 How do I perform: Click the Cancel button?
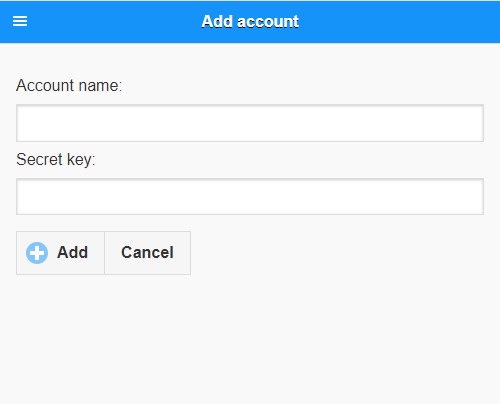(147, 253)
